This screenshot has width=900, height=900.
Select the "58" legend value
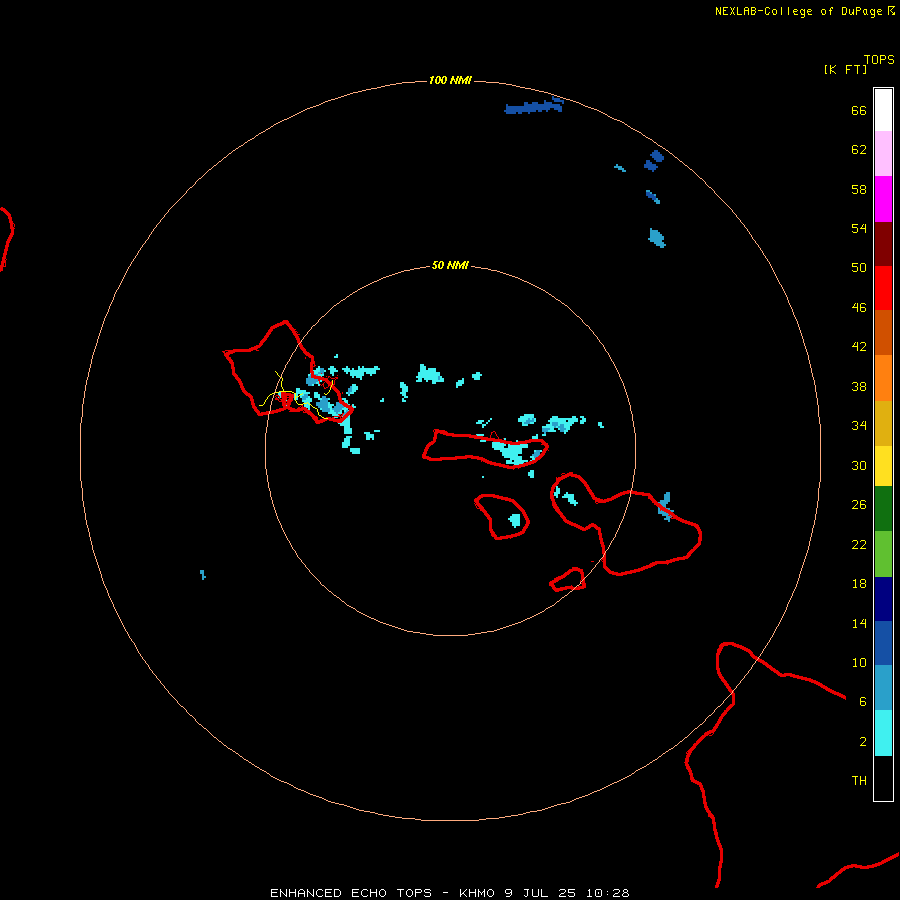click(x=859, y=189)
